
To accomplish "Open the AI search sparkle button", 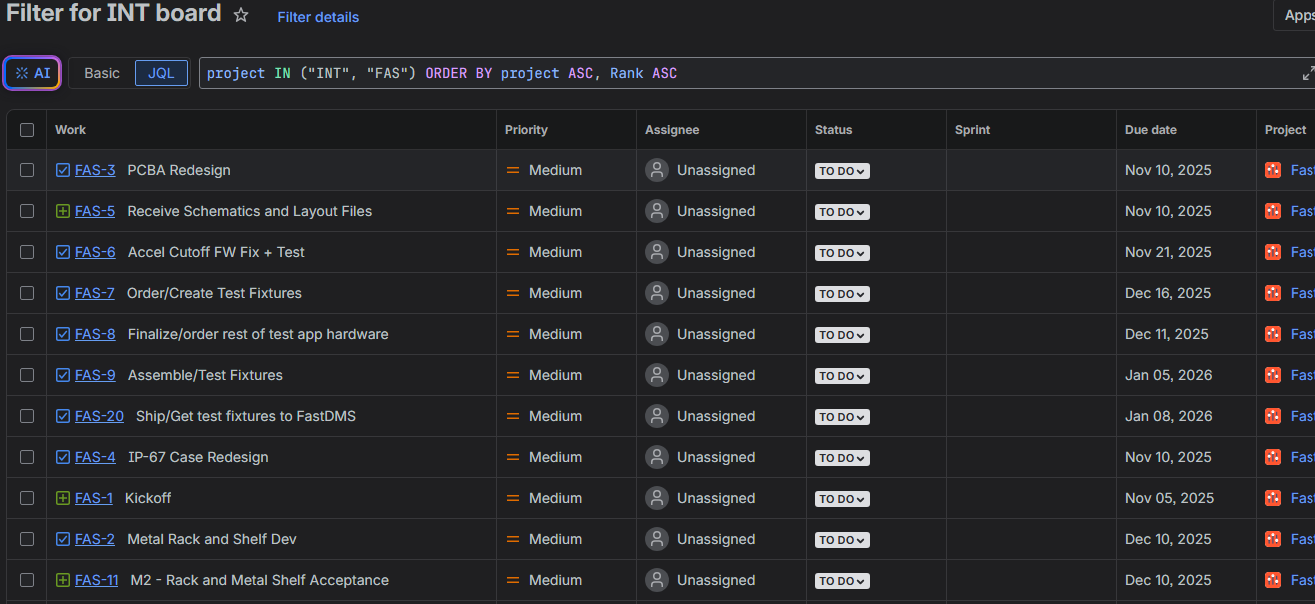I will tap(32, 73).
